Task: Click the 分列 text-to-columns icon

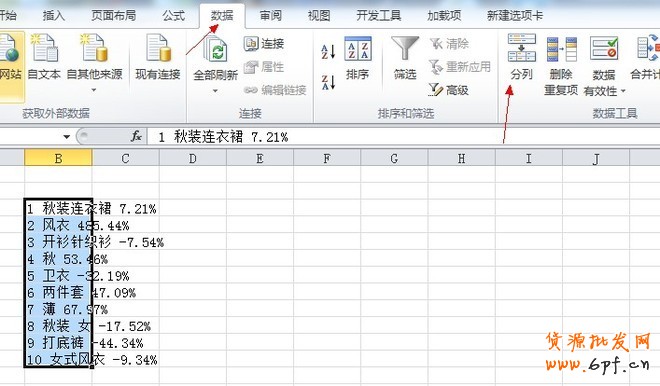Action: click(x=522, y=48)
